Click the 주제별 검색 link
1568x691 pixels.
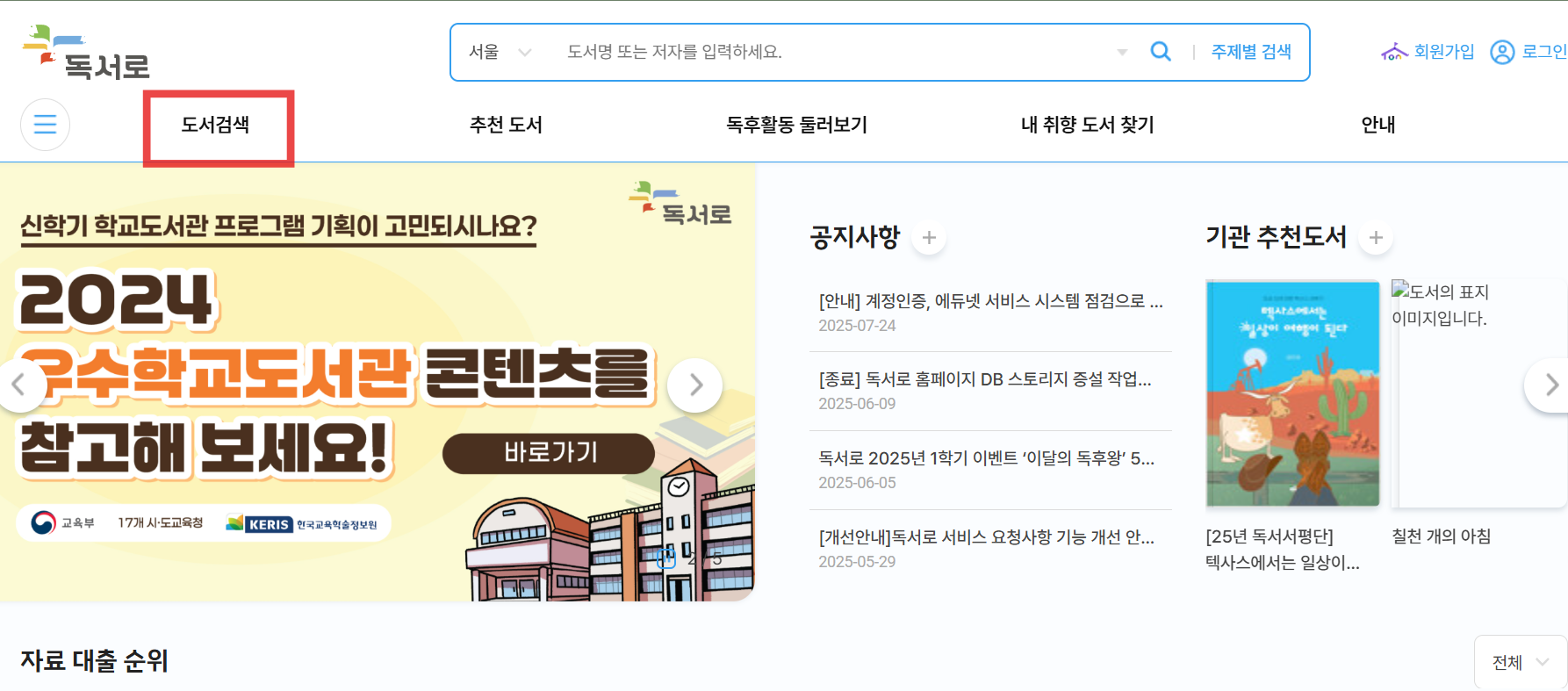point(1251,52)
